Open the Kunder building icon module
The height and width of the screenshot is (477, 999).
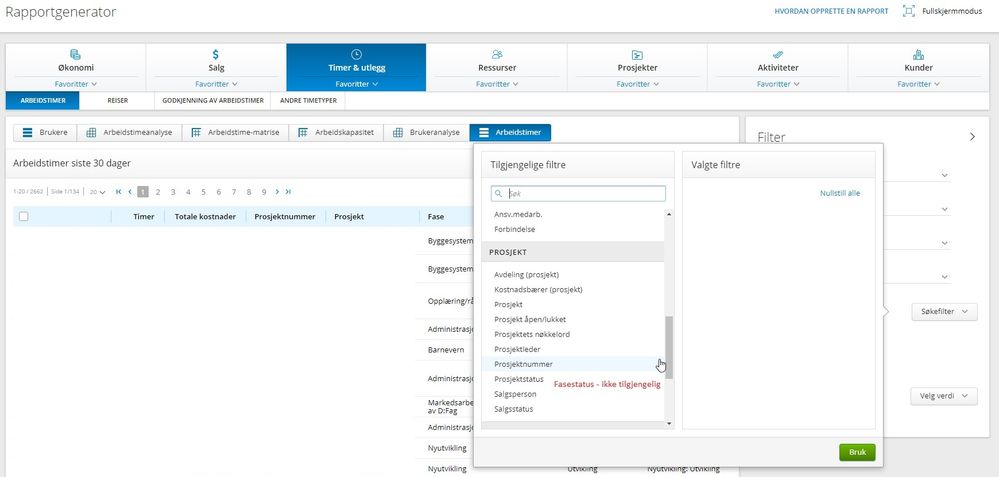(918, 61)
